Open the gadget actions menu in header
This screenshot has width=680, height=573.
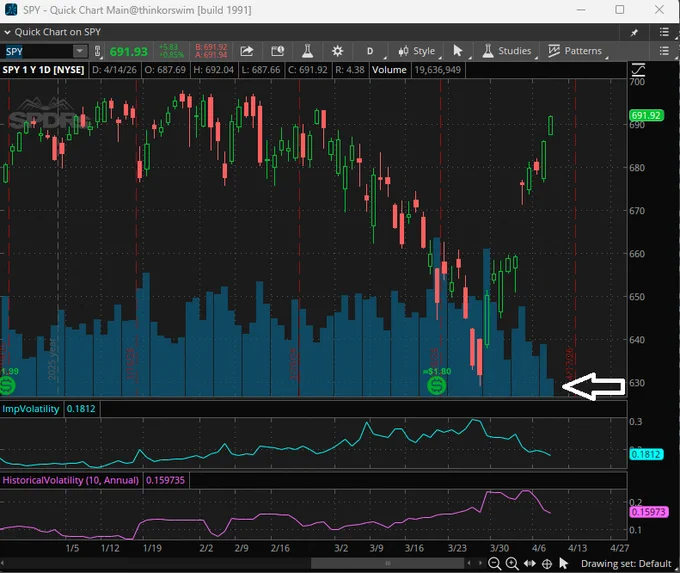coord(664,32)
